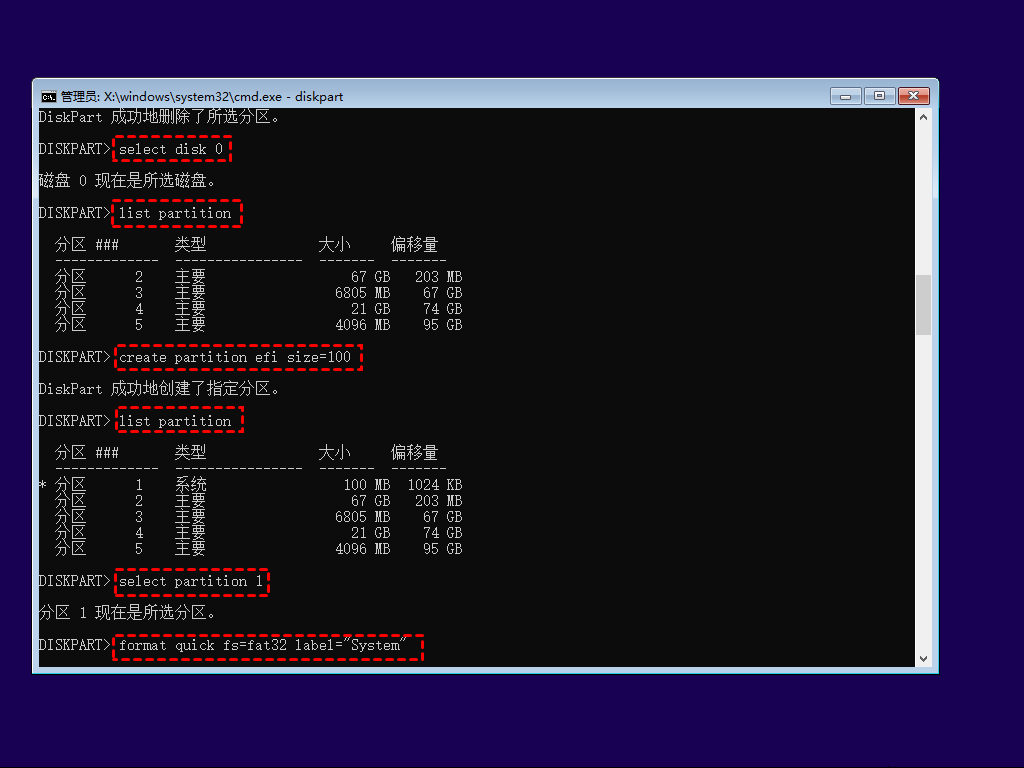Click the "create partition efi size=100" command
The height and width of the screenshot is (768, 1024).
tap(236, 357)
